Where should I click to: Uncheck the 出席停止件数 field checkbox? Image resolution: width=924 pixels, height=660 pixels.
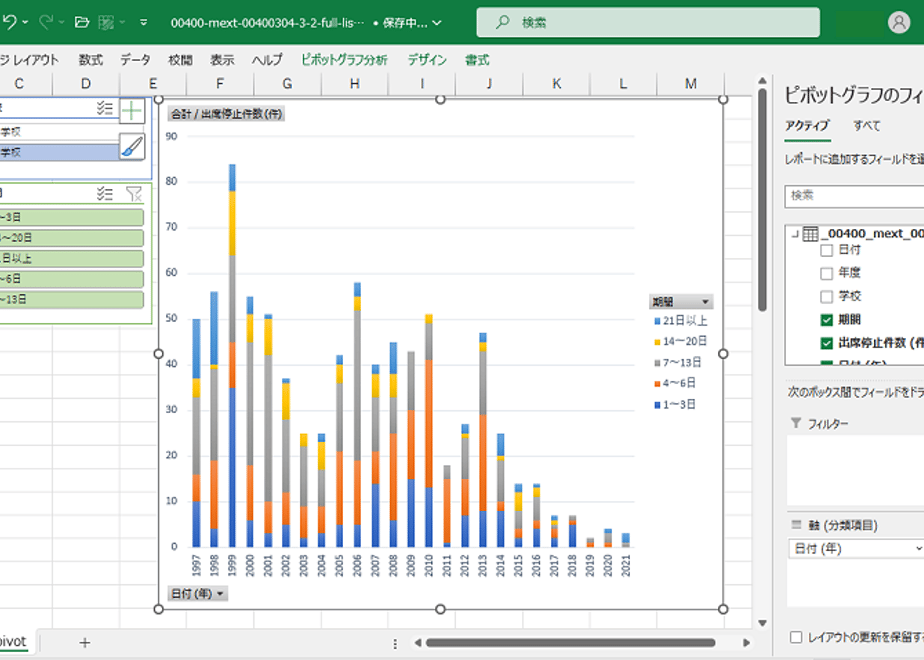click(827, 343)
